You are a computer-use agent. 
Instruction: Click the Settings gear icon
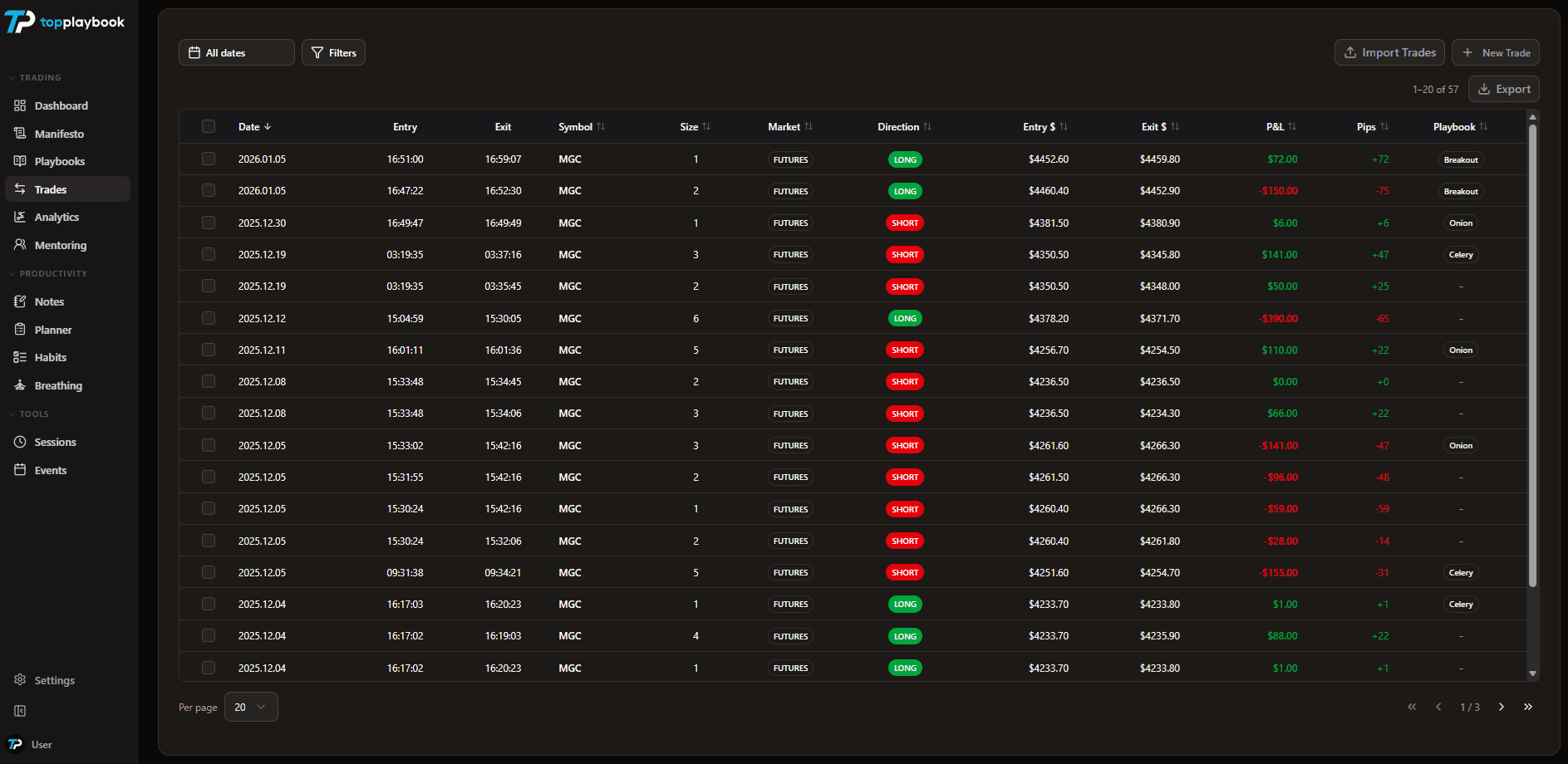click(x=20, y=679)
